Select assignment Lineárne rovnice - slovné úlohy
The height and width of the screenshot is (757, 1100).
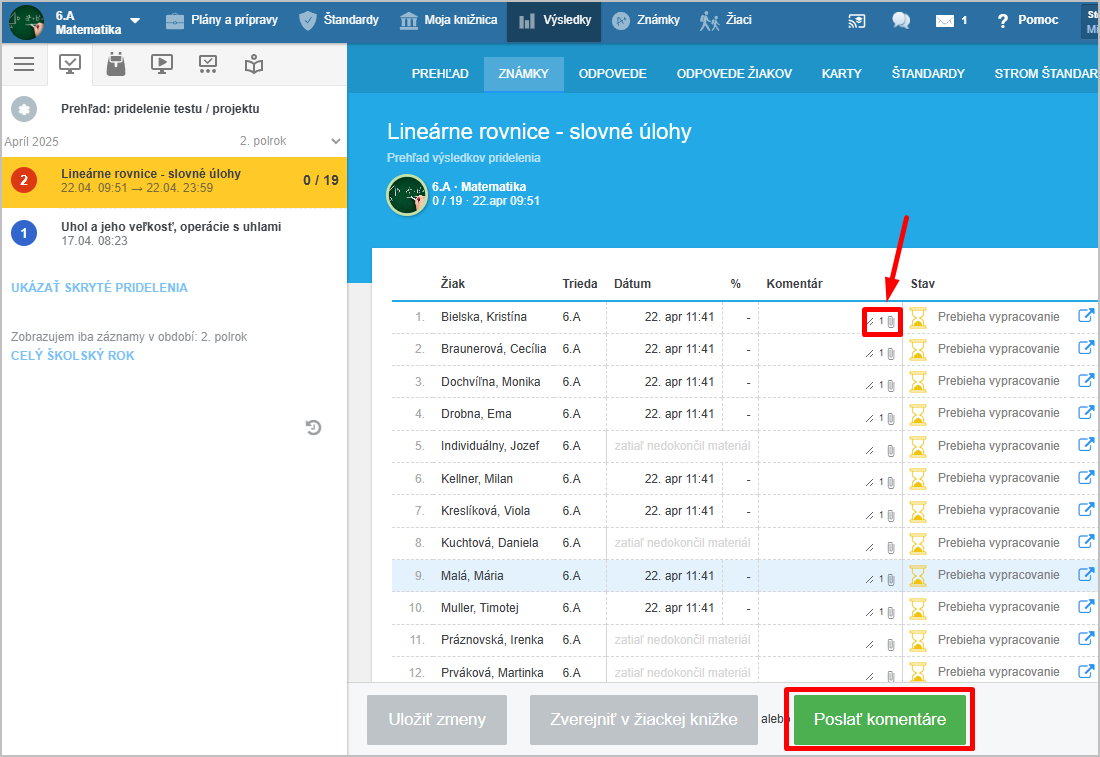pyautogui.click(x=174, y=182)
